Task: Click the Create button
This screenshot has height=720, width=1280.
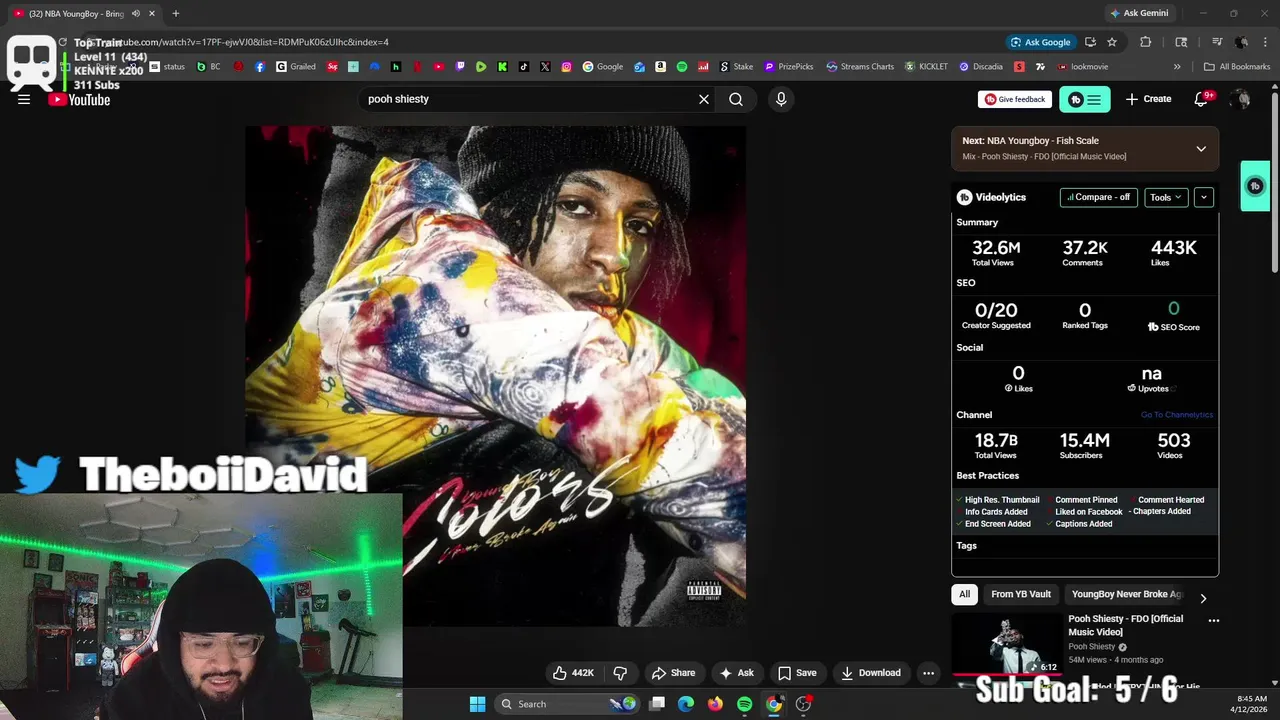Action: (1148, 99)
